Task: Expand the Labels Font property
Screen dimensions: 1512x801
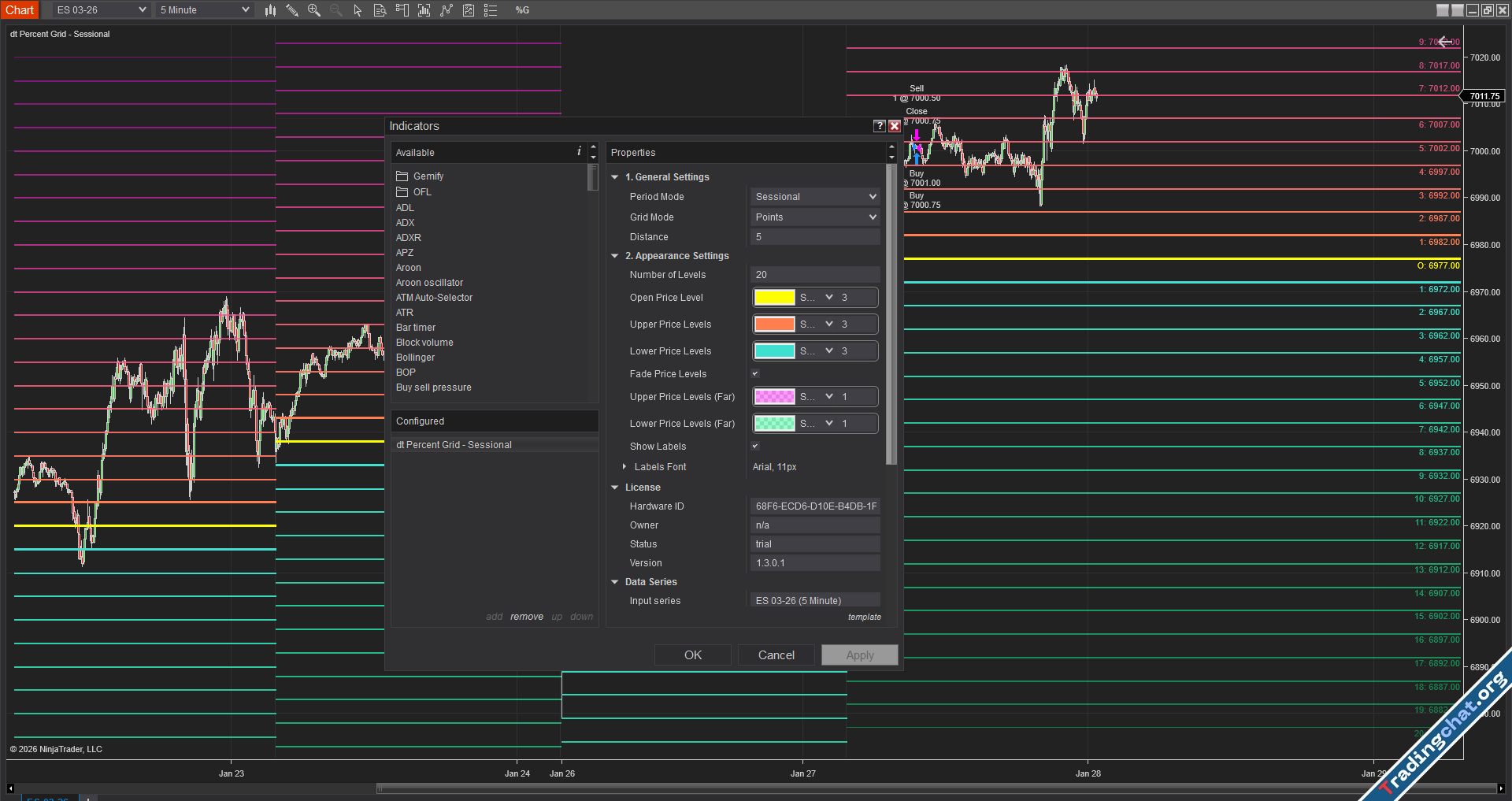Action: tap(624, 467)
